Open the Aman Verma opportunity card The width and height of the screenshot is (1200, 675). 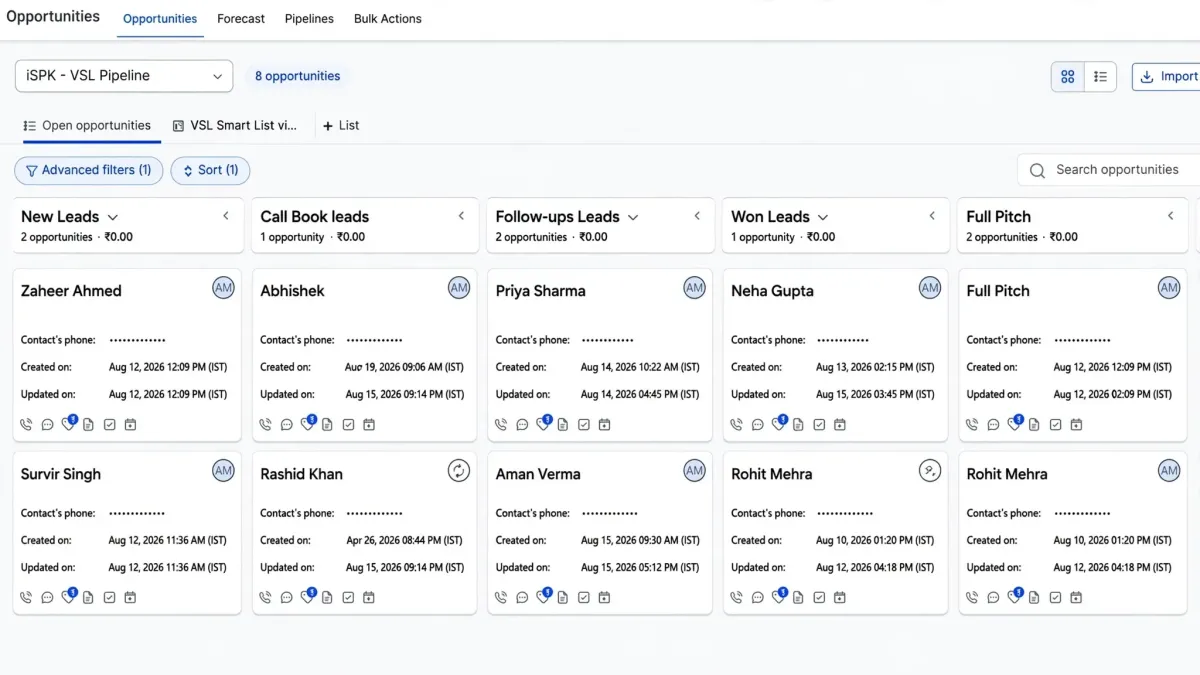[600, 532]
